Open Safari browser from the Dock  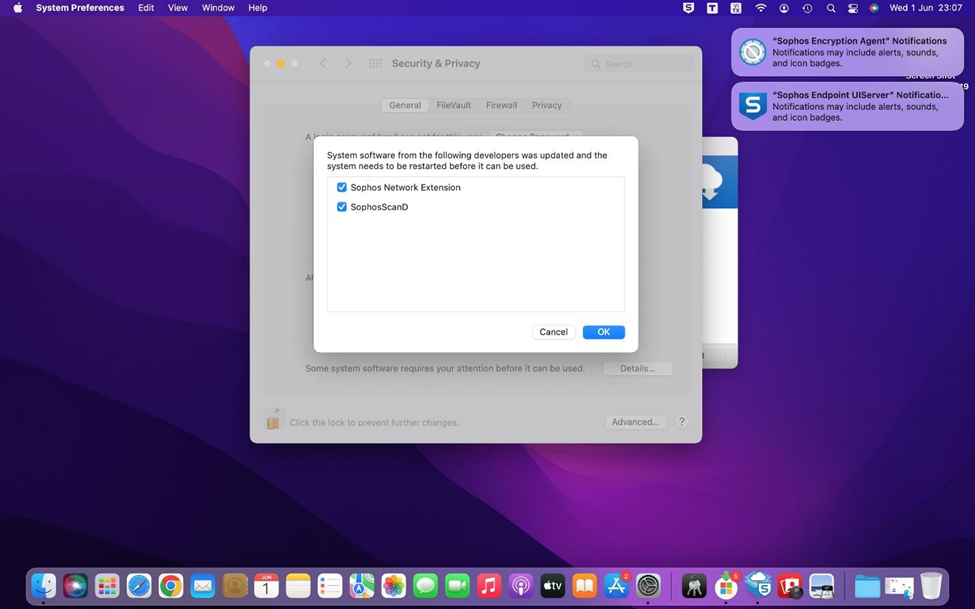tap(139, 586)
